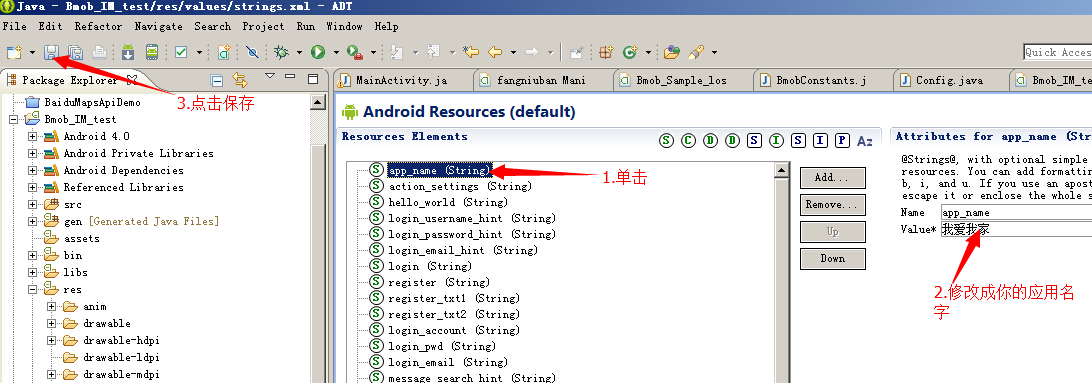Click the Print toolbar icon

pyautogui.click(x=100, y=52)
